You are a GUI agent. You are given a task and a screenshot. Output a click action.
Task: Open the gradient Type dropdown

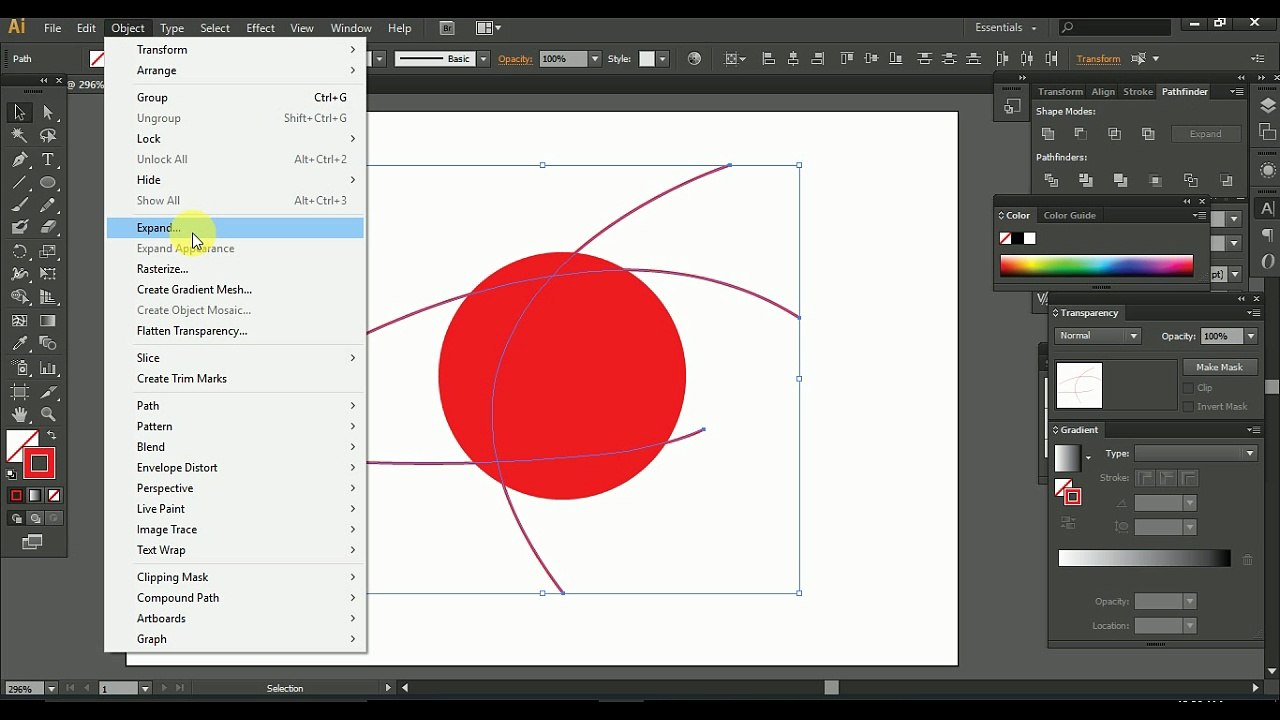(1195, 454)
